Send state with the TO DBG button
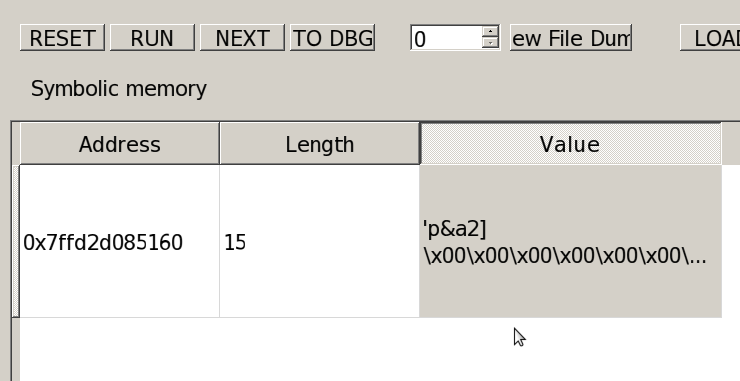This screenshot has height=381, width=740. [x=332, y=38]
